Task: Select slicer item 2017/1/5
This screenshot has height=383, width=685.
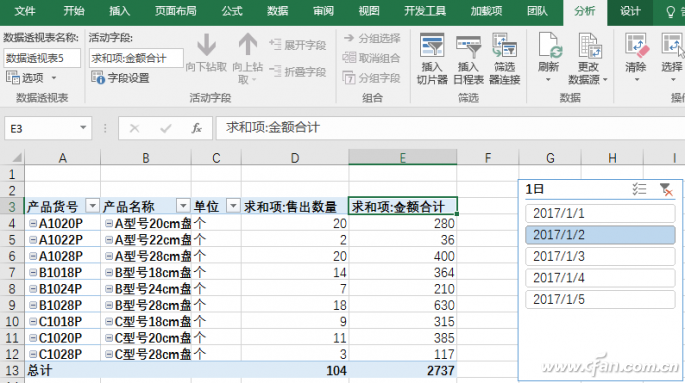Action: (600, 300)
